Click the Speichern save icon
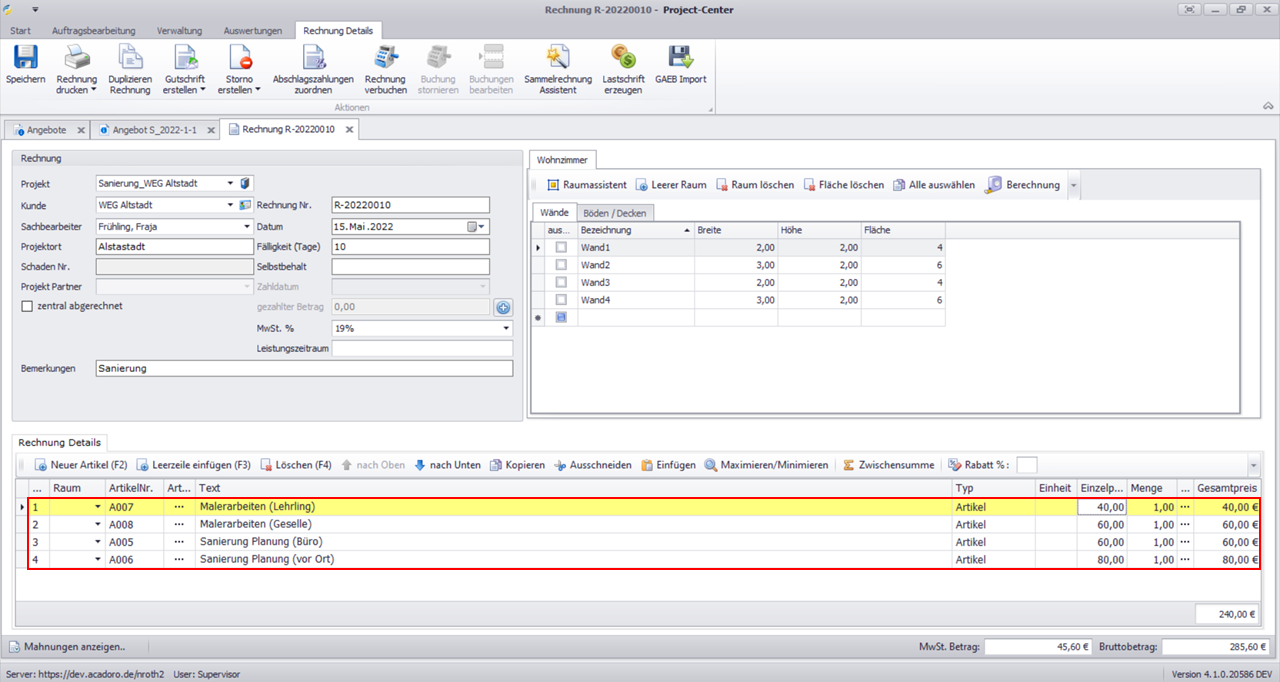 coord(25,58)
